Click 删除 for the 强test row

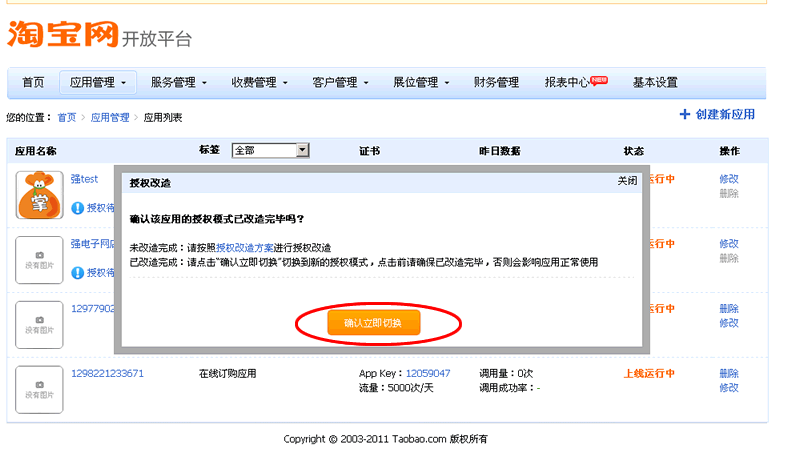[x=729, y=193]
